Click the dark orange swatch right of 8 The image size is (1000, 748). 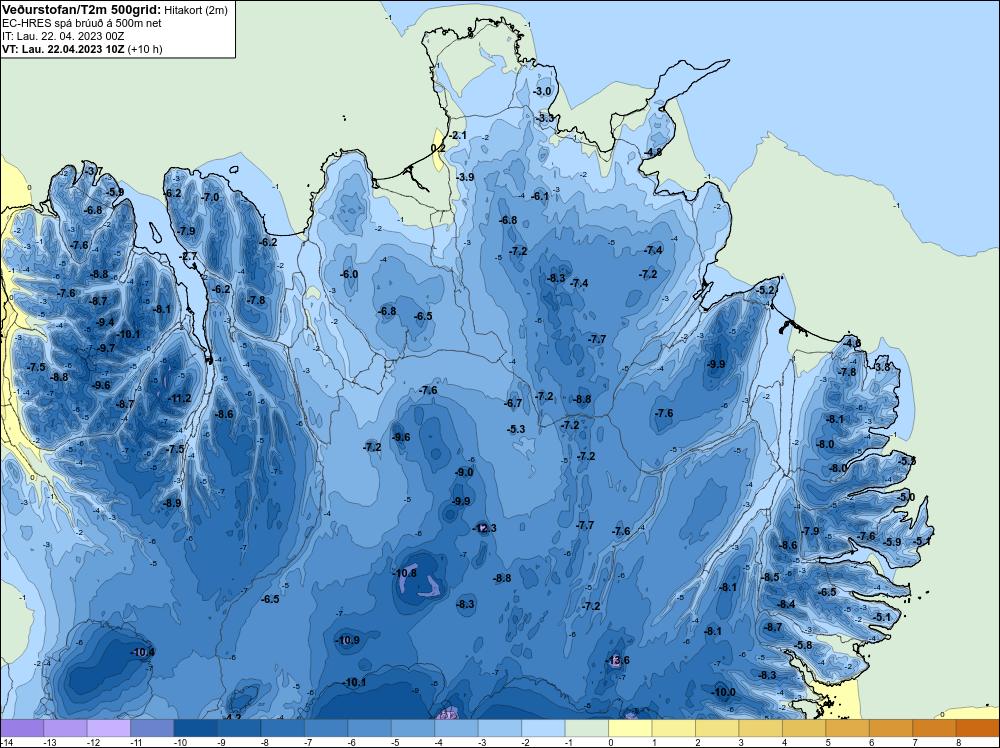pos(977,728)
